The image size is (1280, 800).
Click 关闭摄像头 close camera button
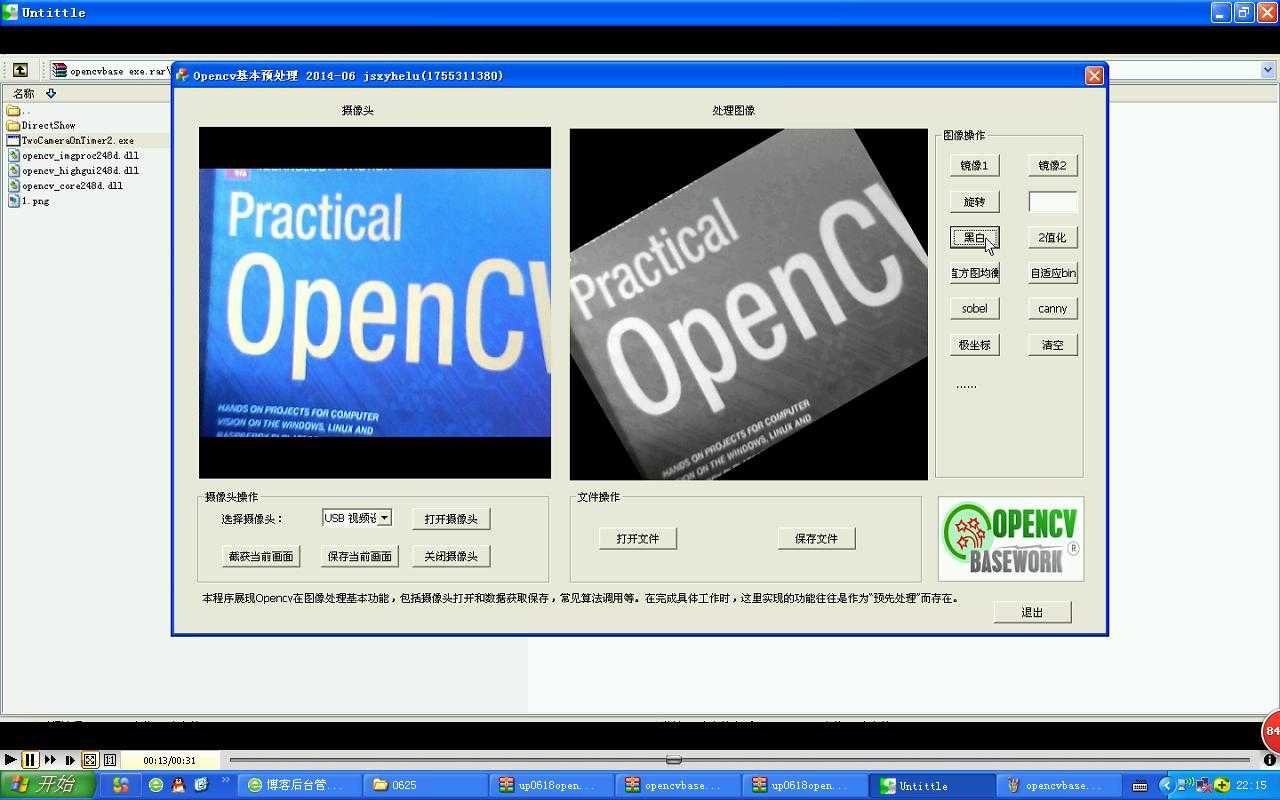451,557
